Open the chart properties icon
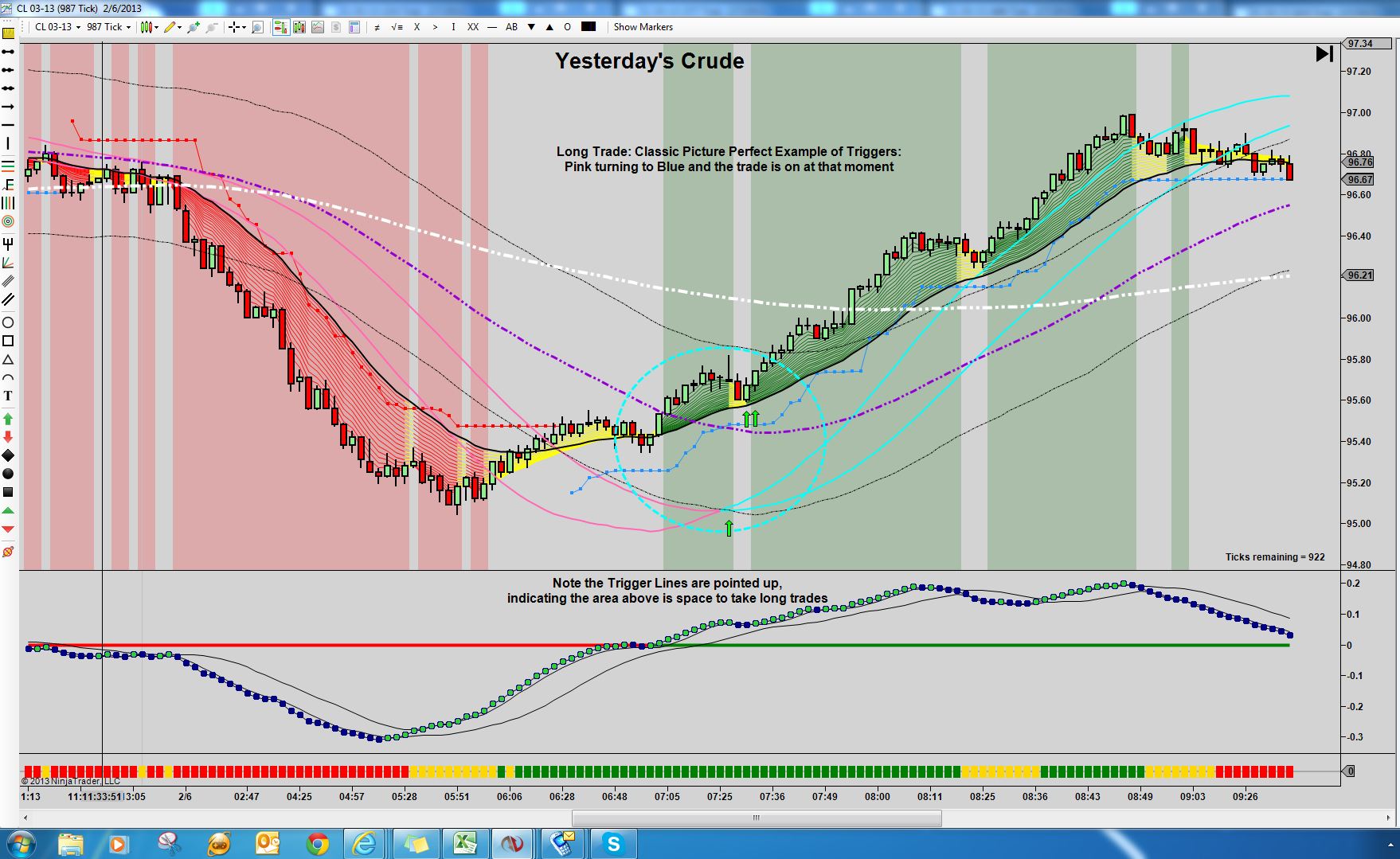The width and height of the screenshot is (1400, 859). 354,27
